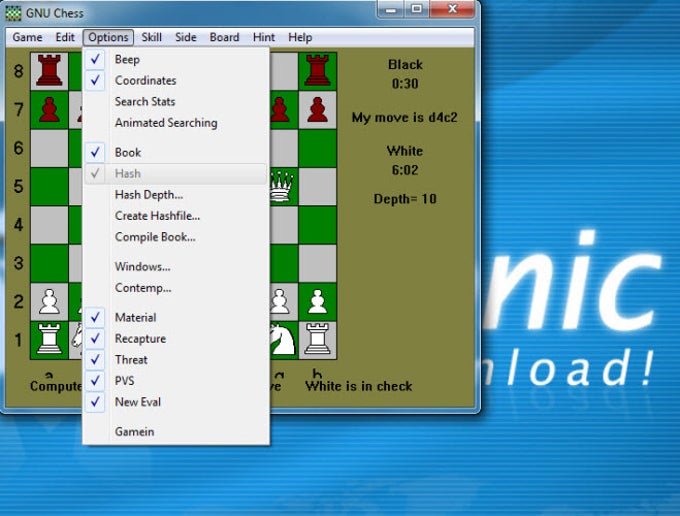
Task: Open the Contemp... menu entry
Action: tap(176, 288)
